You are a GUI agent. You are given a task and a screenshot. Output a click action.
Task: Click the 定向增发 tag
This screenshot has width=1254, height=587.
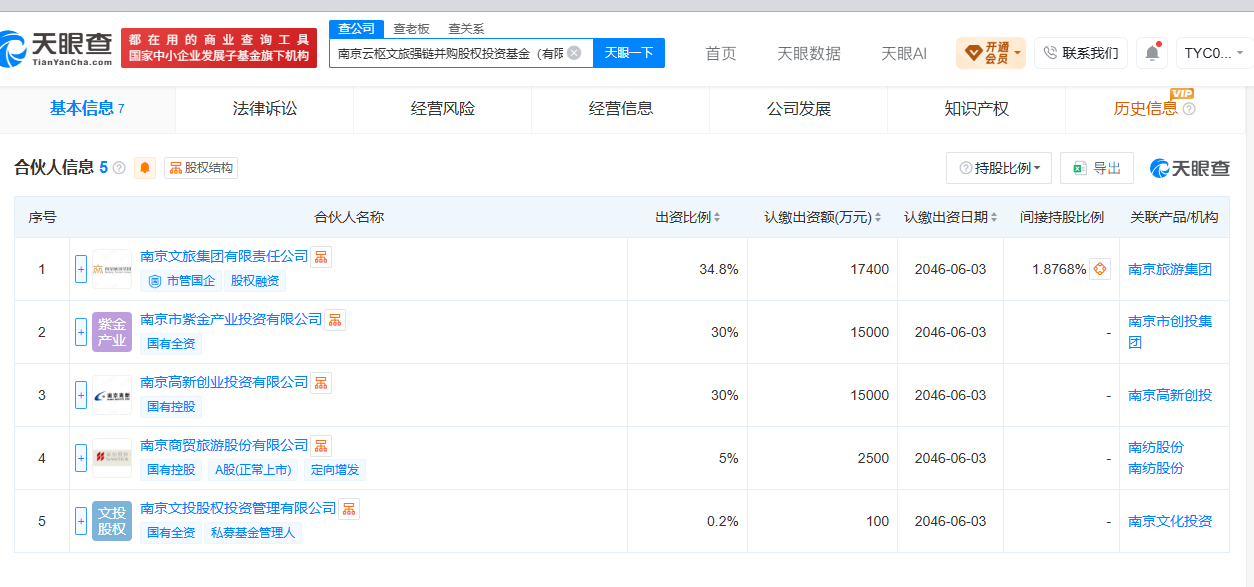tap(334, 470)
